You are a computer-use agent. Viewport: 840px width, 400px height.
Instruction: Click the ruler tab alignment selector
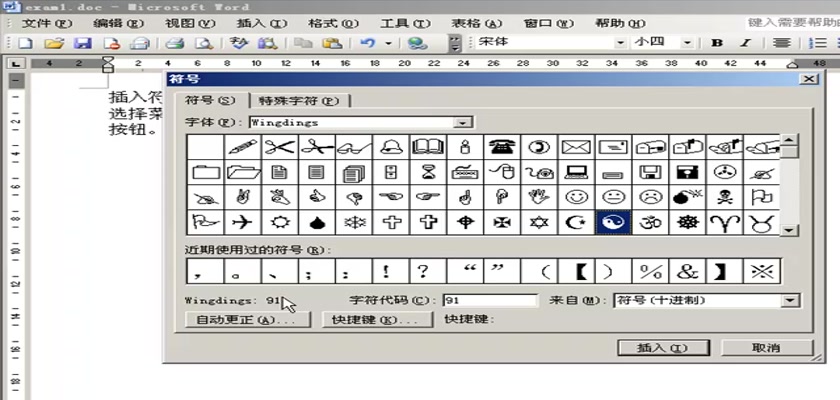(x=16, y=64)
